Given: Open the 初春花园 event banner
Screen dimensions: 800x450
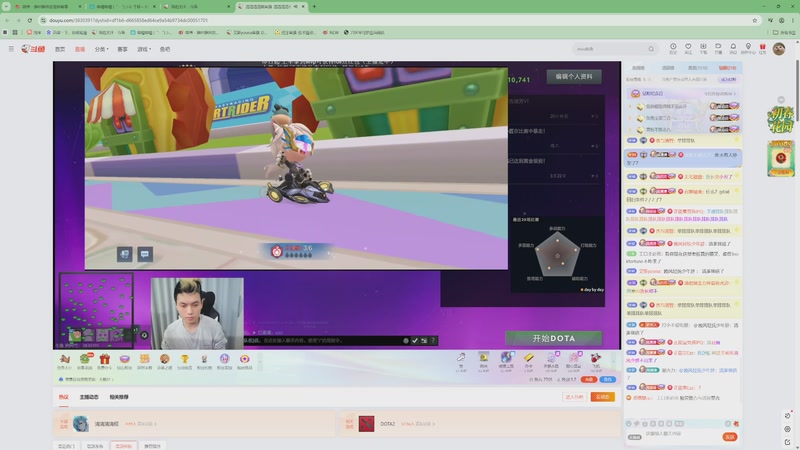Looking at the screenshot, I should [x=780, y=119].
